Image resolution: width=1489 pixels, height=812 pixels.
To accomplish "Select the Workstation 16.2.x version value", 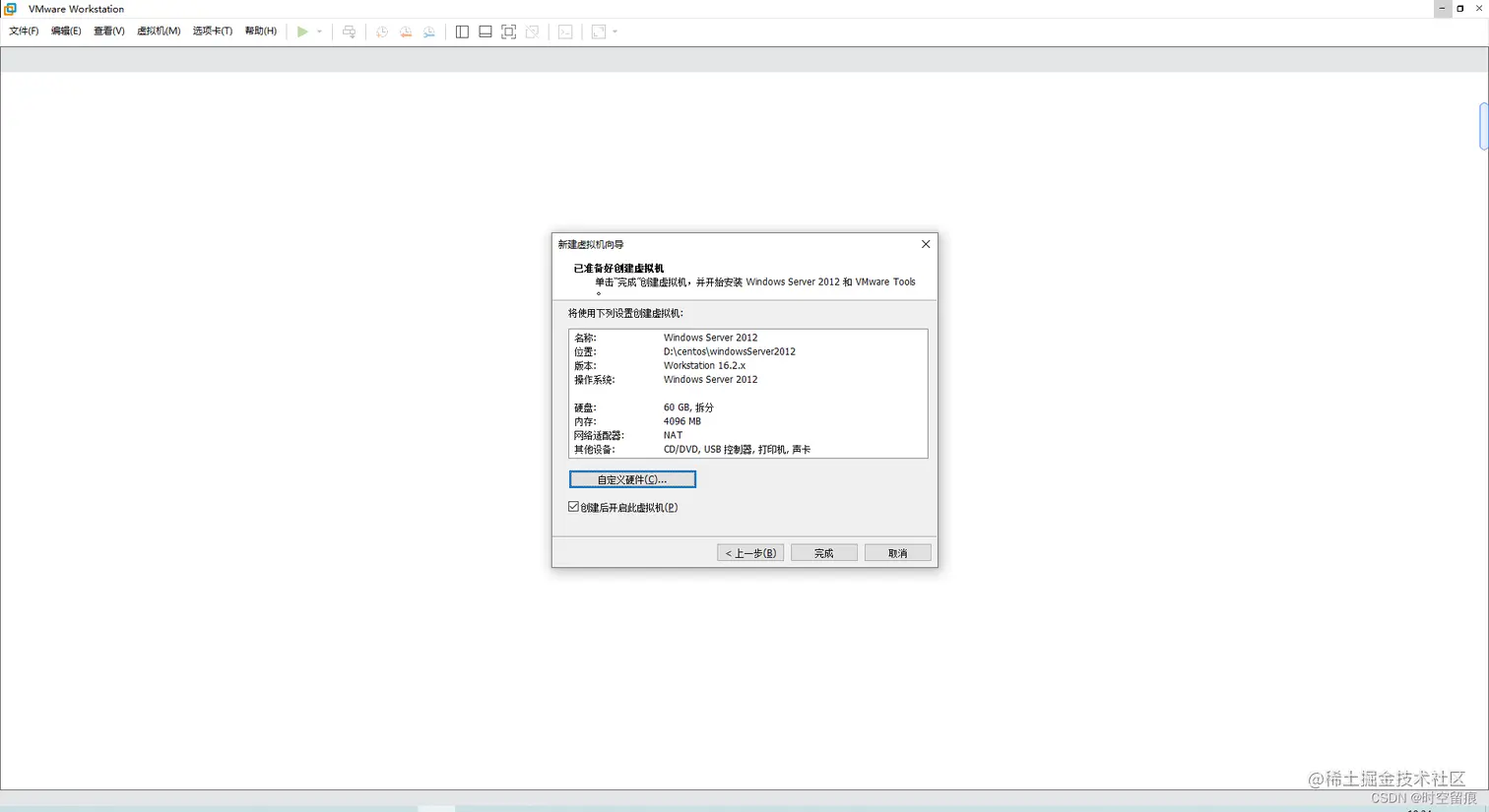I will point(704,365).
